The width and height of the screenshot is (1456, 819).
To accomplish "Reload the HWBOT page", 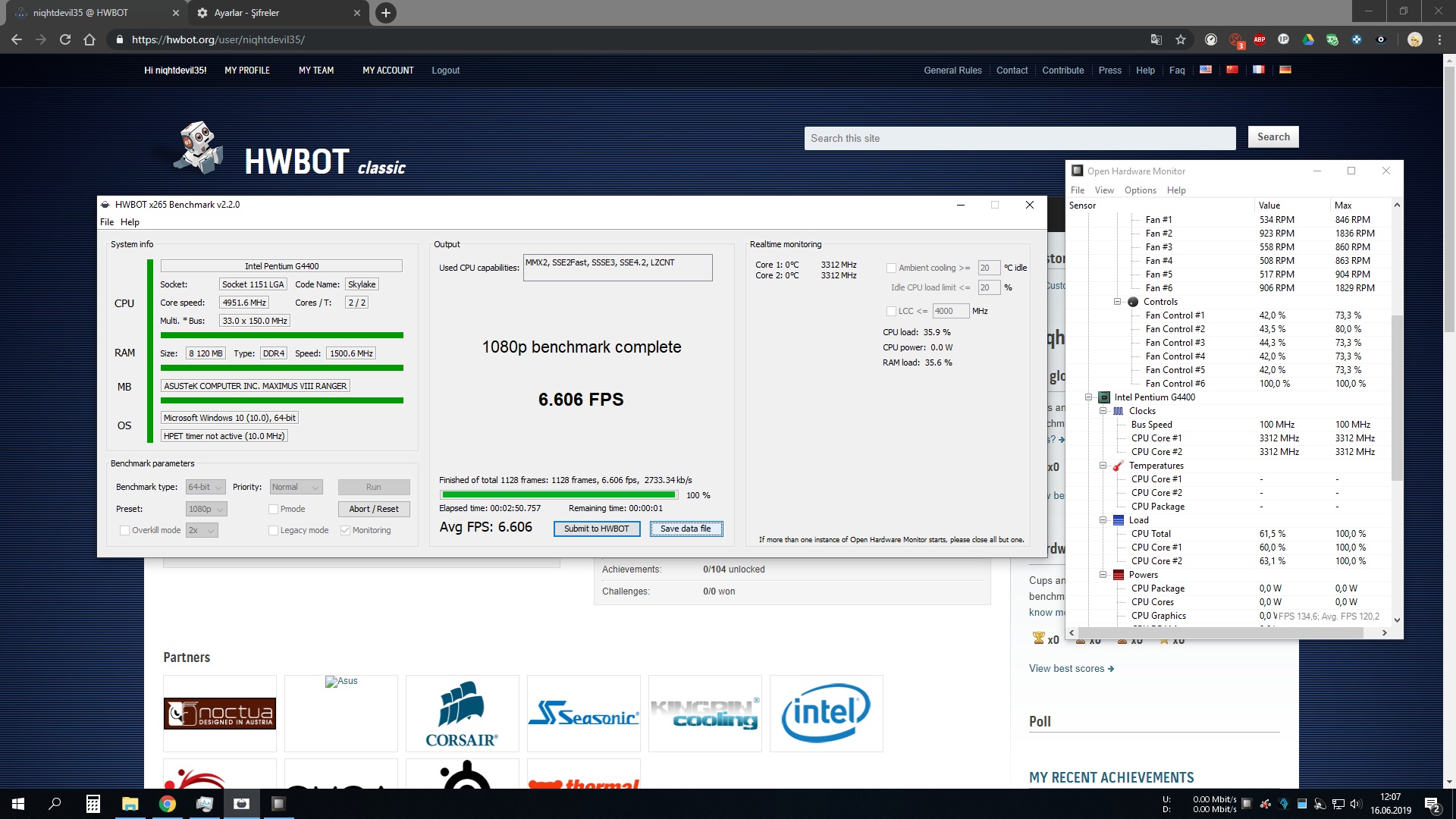I will 65,39.
